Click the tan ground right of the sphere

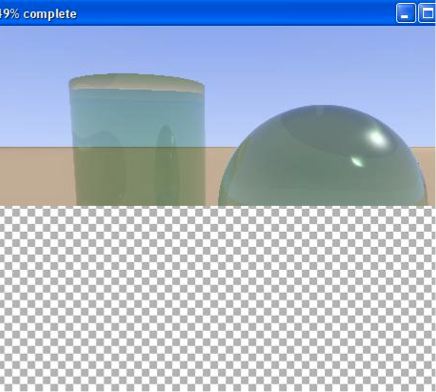tap(430, 167)
